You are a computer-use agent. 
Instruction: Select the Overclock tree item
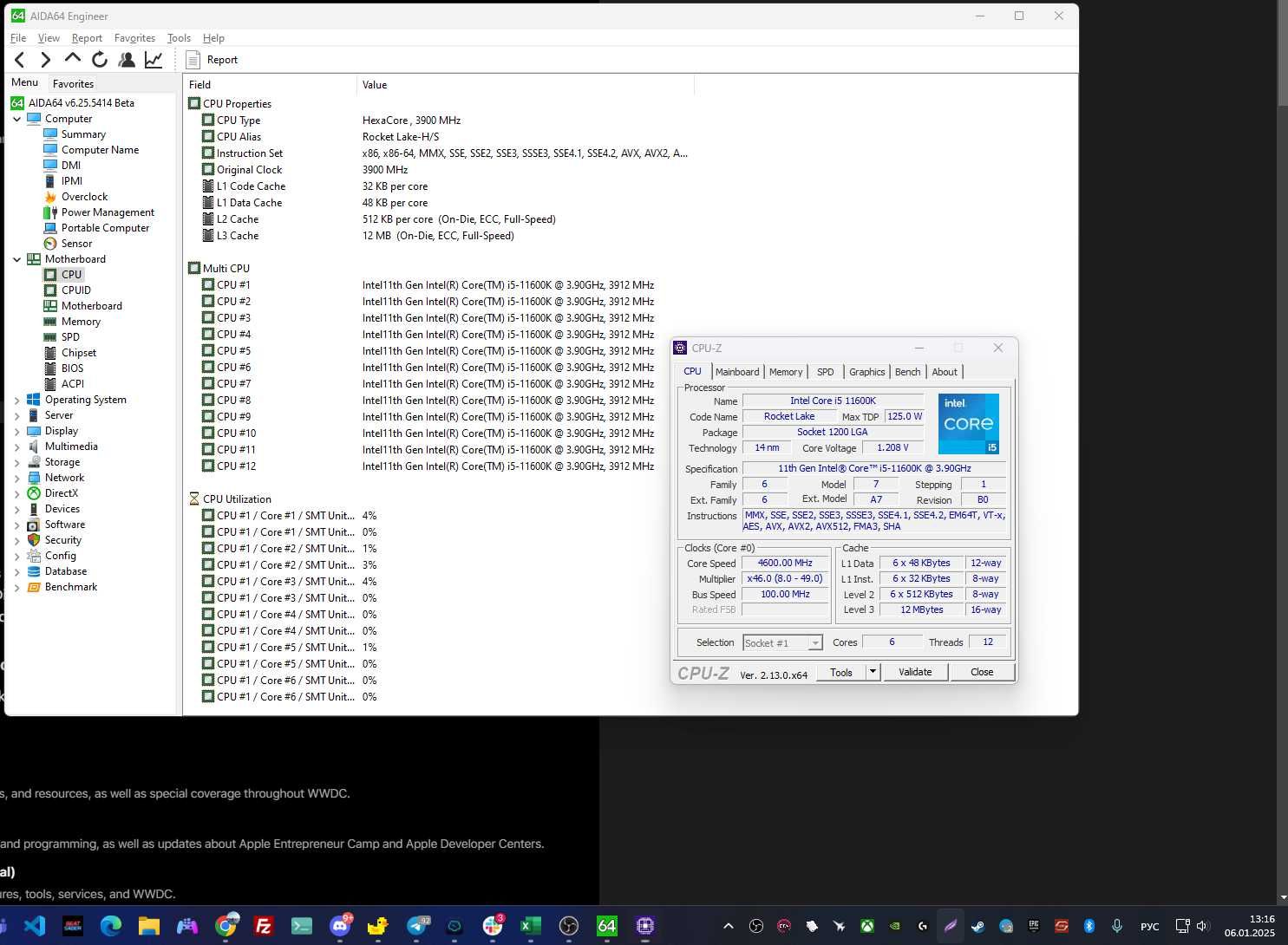point(84,197)
